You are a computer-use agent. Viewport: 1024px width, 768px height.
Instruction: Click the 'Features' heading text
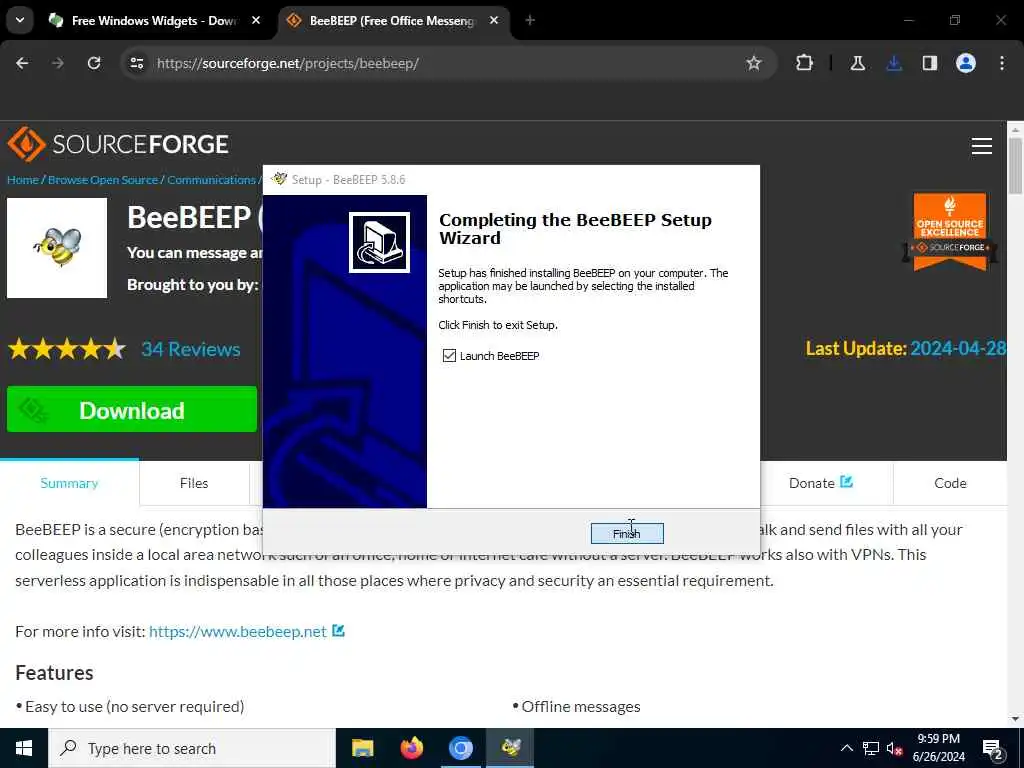54,673
